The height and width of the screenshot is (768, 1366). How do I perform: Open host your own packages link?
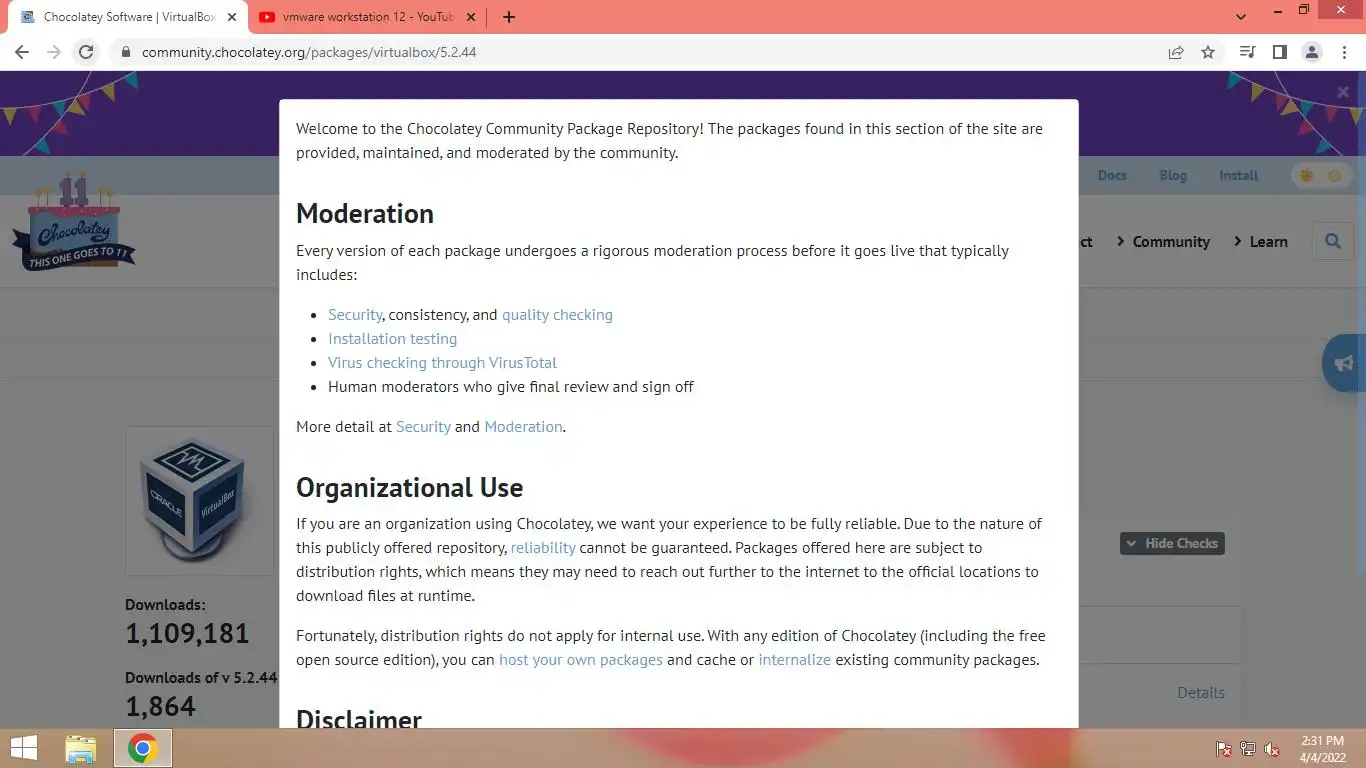point(581,659)
